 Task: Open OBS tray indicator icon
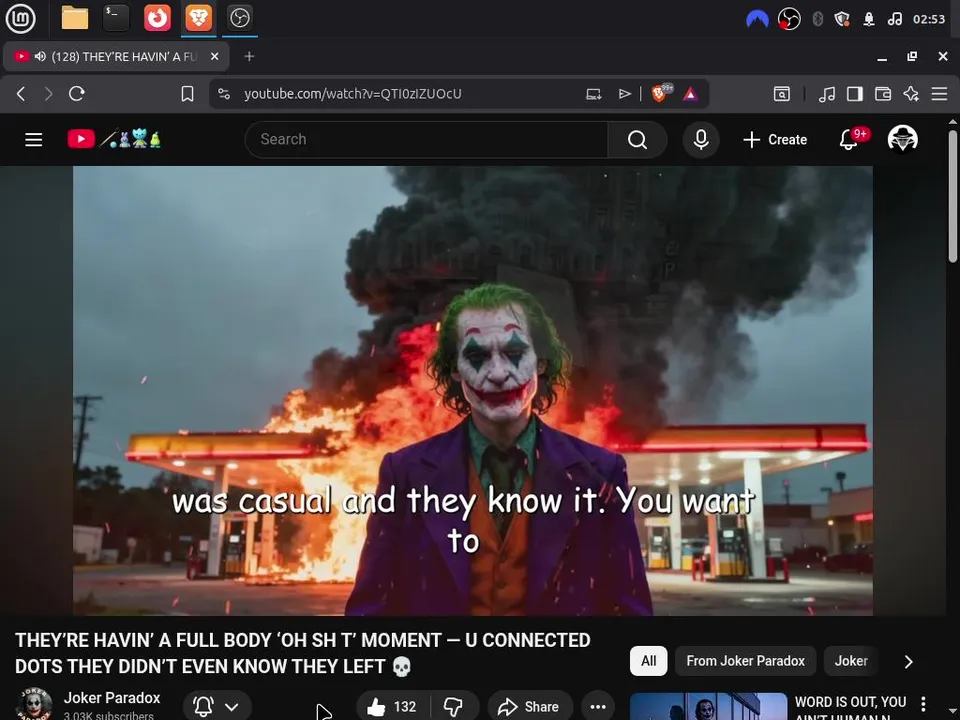789,19
